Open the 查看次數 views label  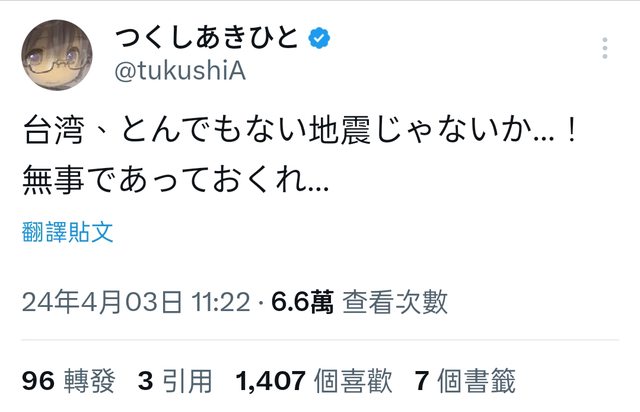pos(396,301)
